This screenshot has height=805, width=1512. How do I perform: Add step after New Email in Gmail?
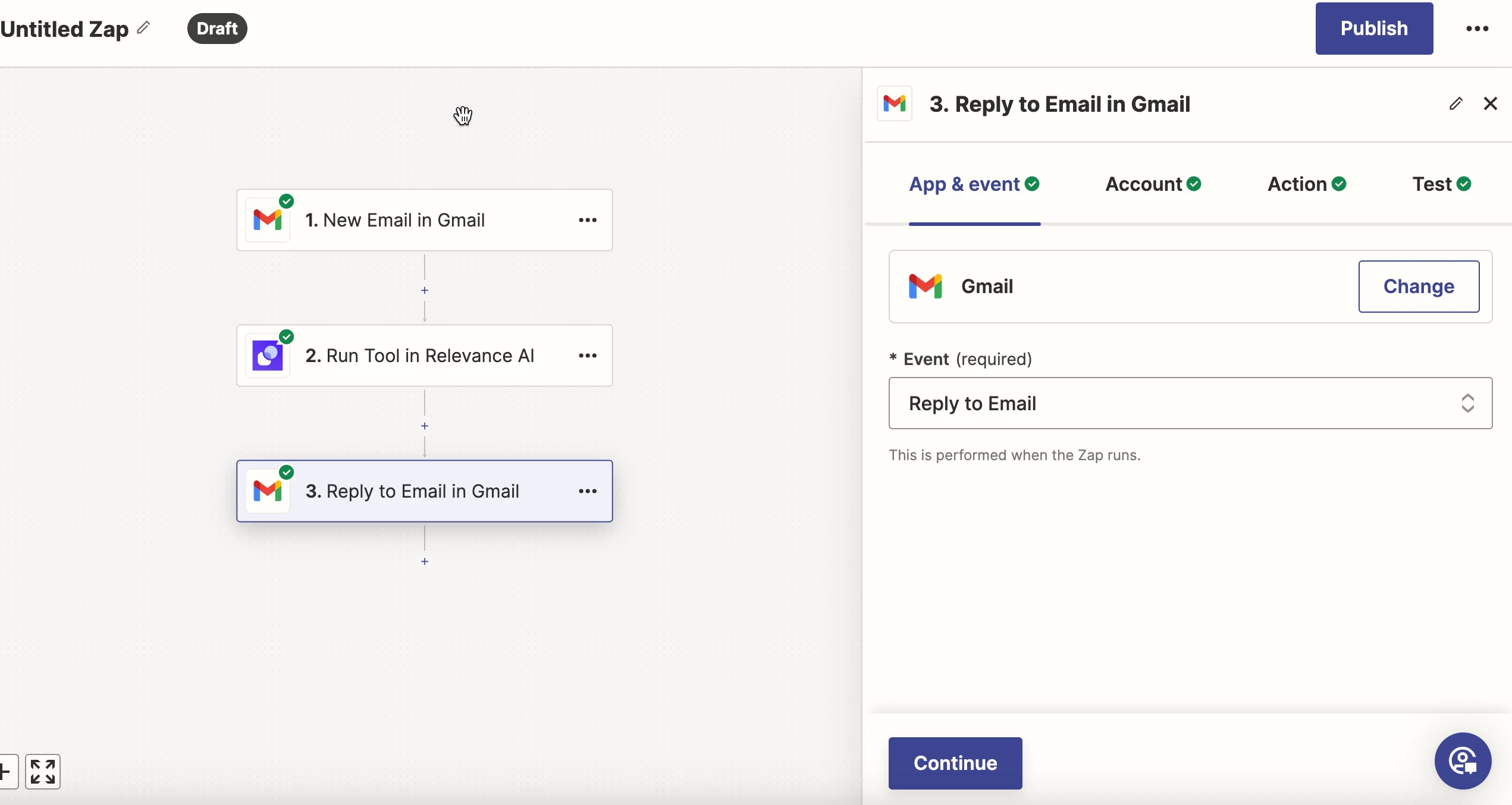point(425,291)
